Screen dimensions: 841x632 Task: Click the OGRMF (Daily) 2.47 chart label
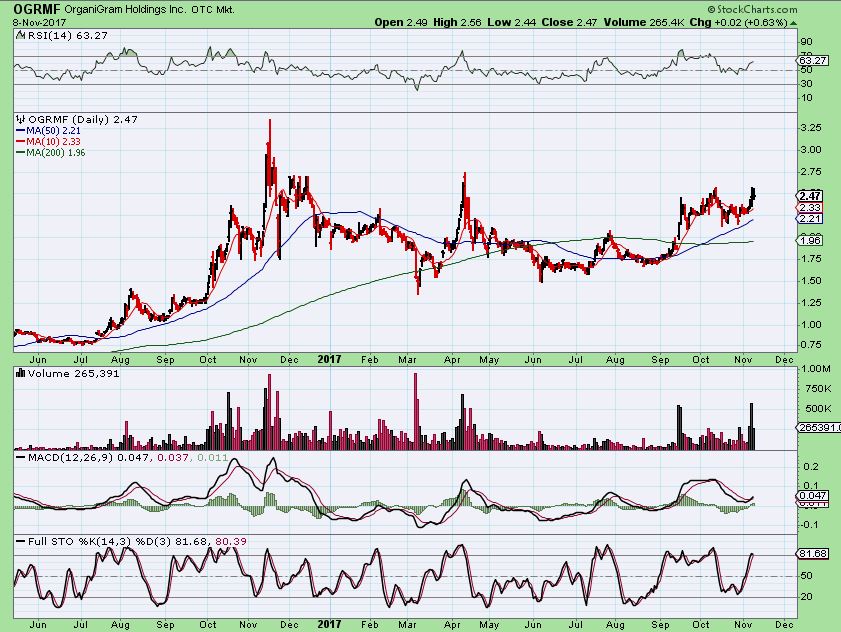(x=83, y=119)
